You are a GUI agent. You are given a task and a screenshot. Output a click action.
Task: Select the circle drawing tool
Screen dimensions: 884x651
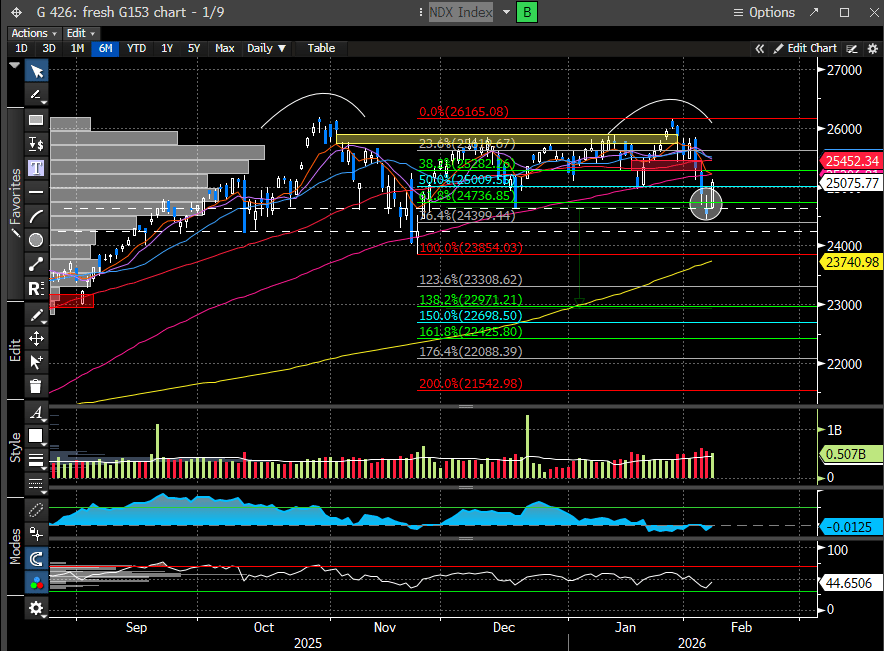point(36,240)
